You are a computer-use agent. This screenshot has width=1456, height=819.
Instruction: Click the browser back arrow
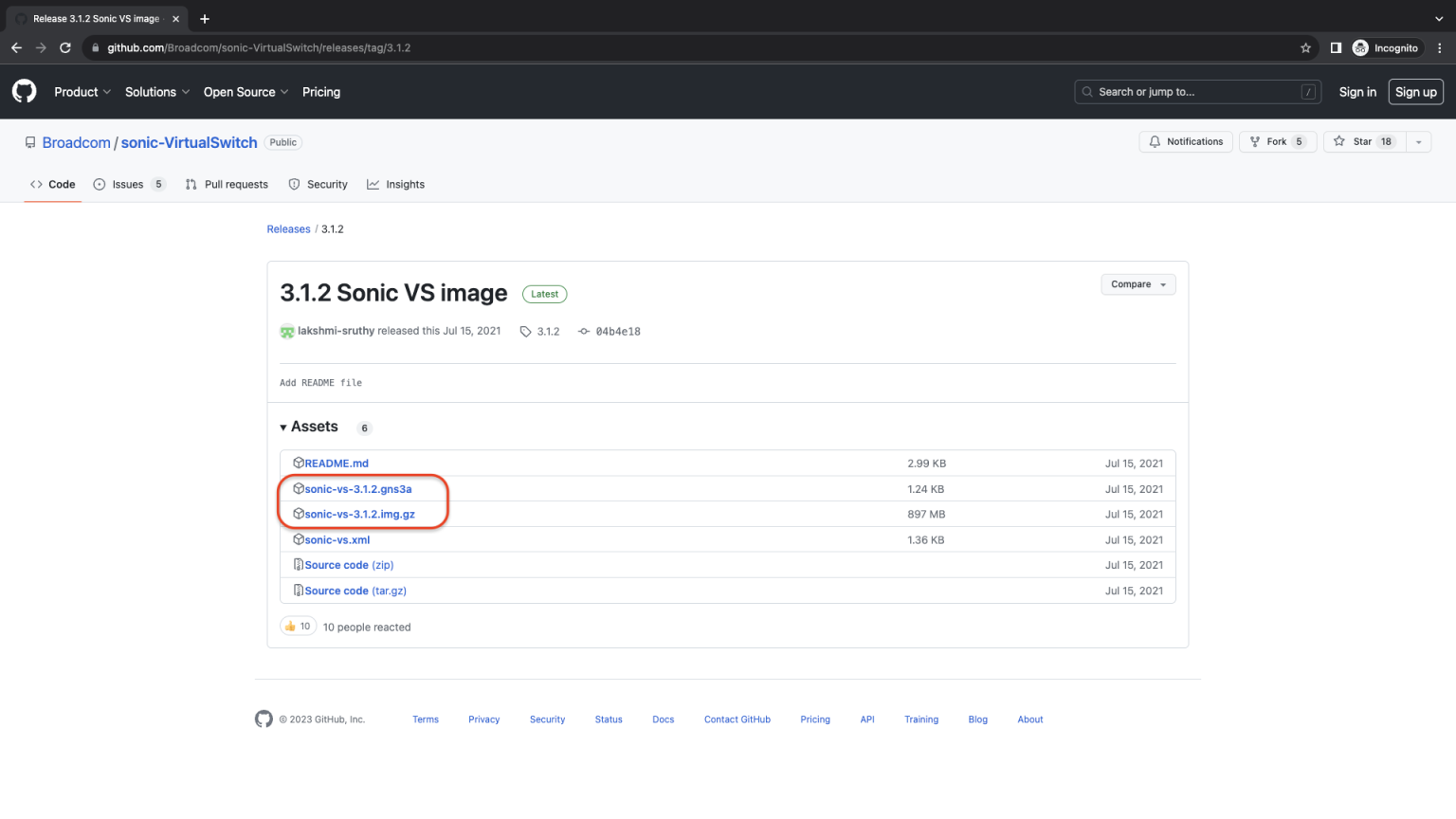[16, 47]
